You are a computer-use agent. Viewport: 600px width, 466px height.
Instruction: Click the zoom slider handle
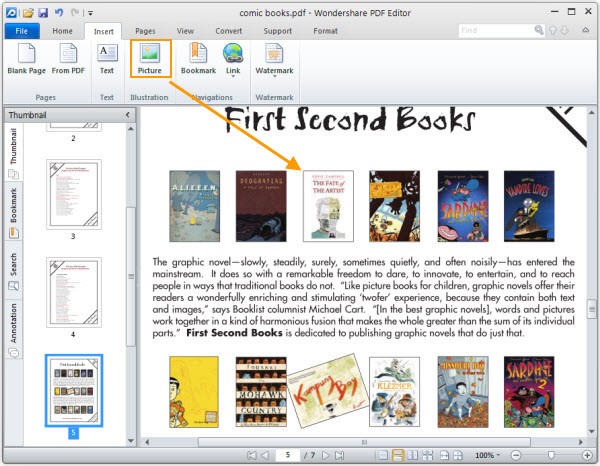tap(552, 455)
